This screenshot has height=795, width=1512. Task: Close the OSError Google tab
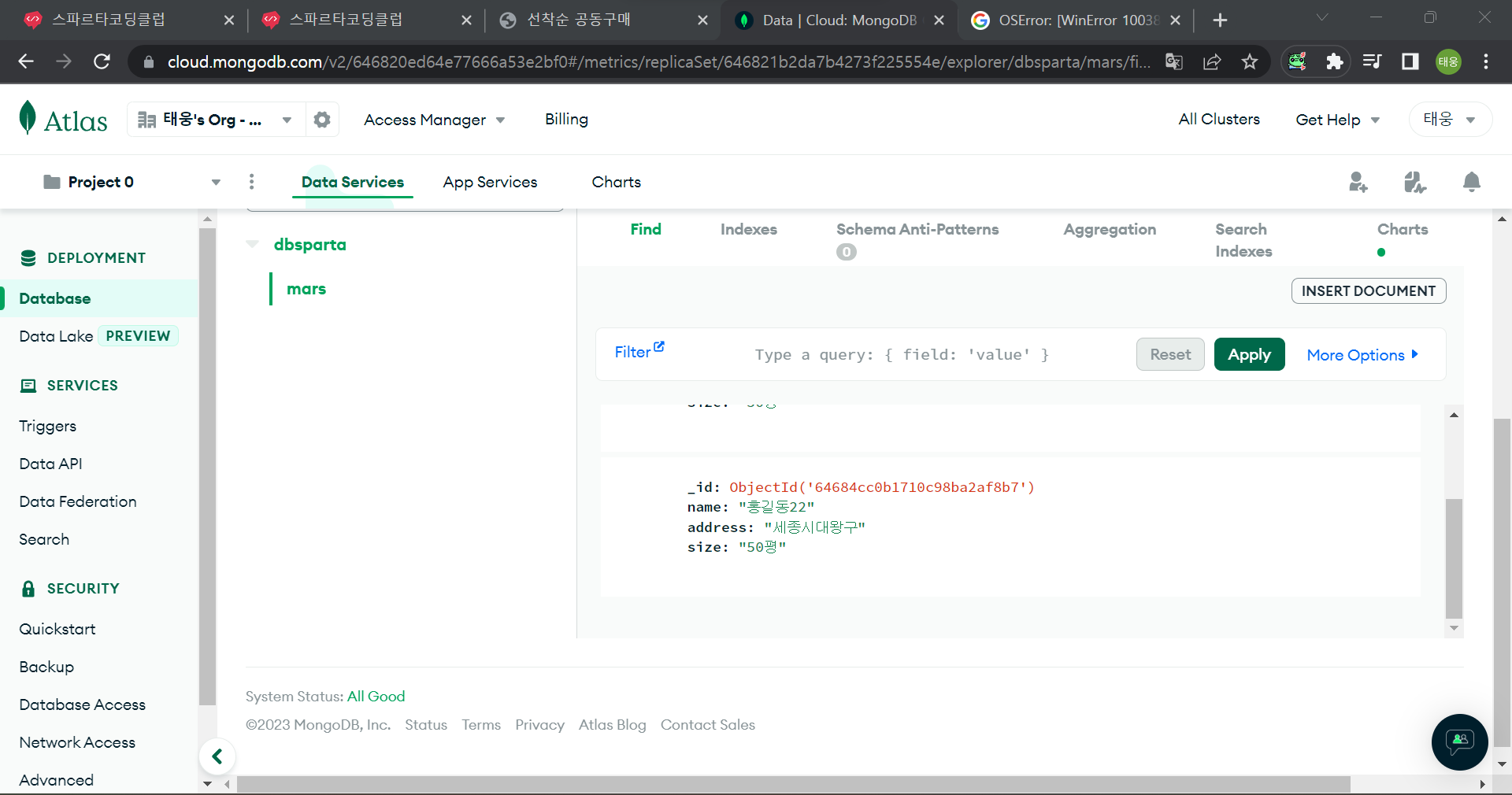1176,20
